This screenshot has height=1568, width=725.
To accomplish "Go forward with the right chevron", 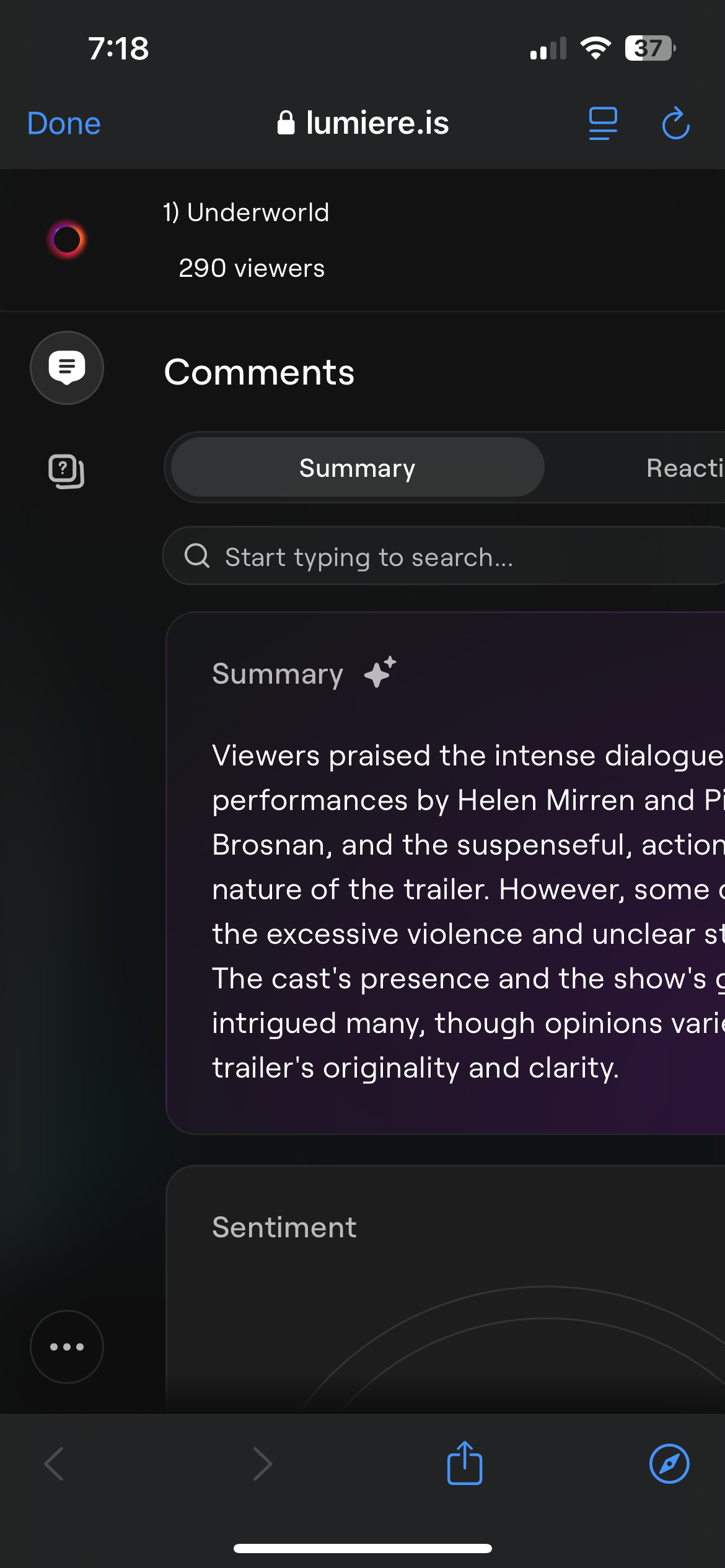I will tap(263, 1464).
